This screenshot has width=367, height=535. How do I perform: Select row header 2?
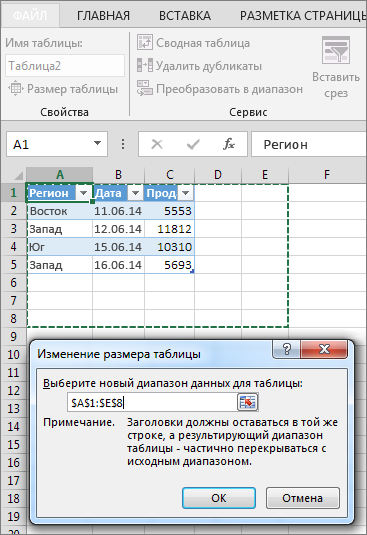(x=14, y=211)
